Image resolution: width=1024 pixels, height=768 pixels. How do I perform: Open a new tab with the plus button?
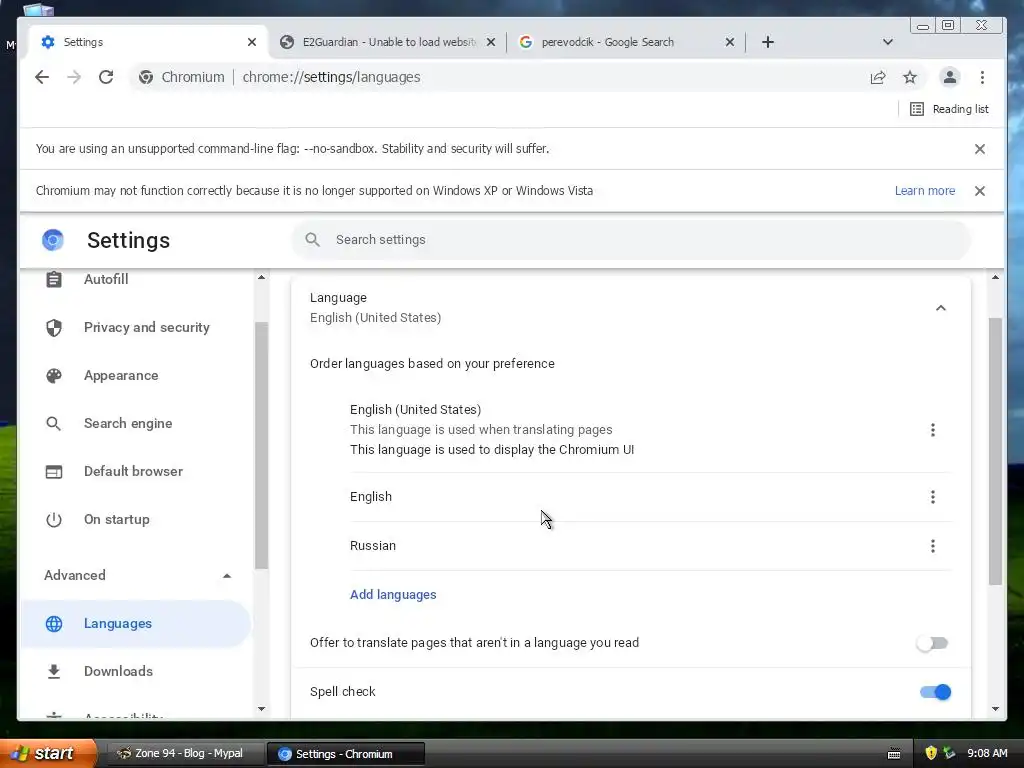(x=768, y=42)
